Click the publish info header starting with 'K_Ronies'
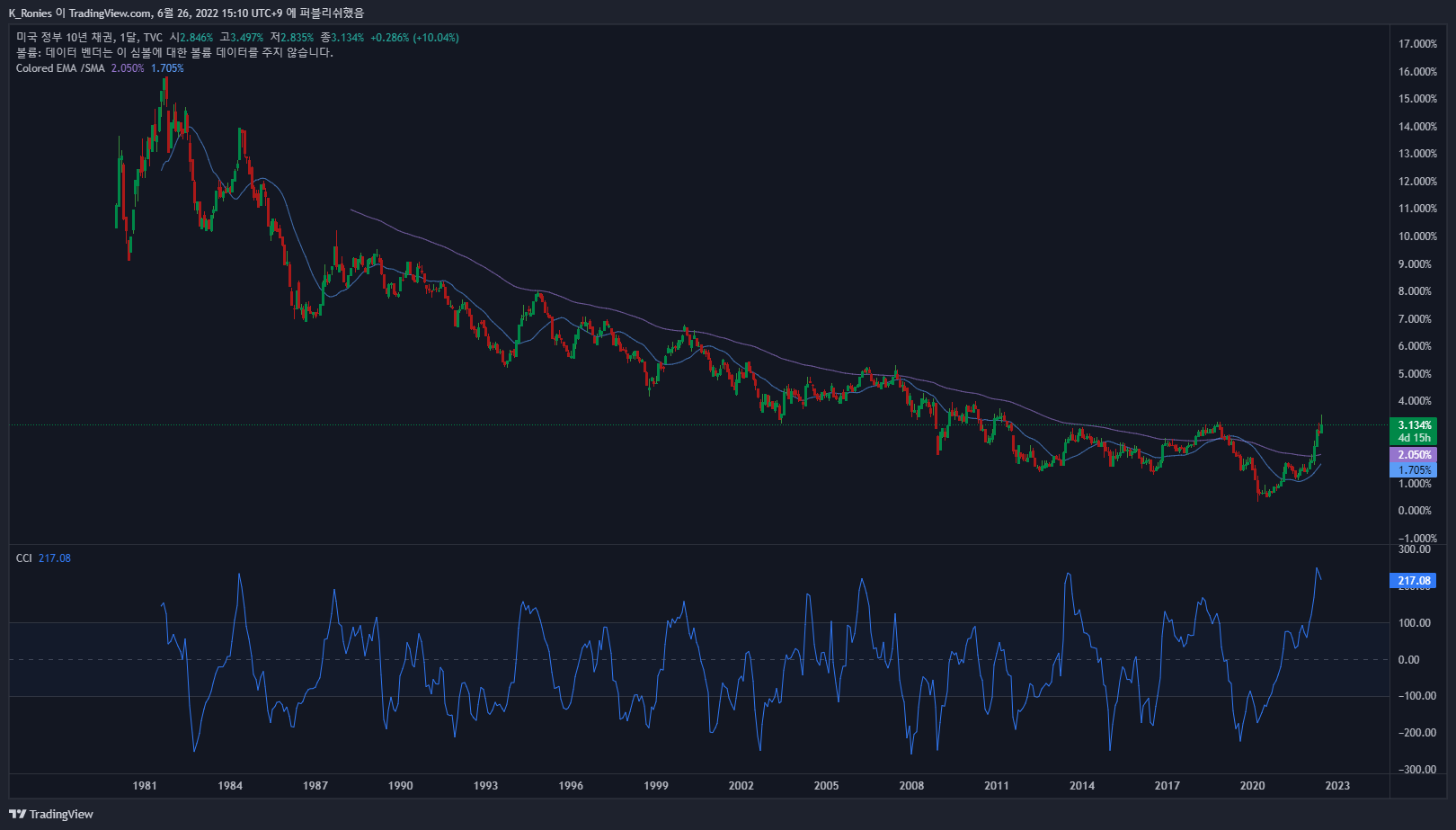1456x830 pixels. tap(186, 13)
